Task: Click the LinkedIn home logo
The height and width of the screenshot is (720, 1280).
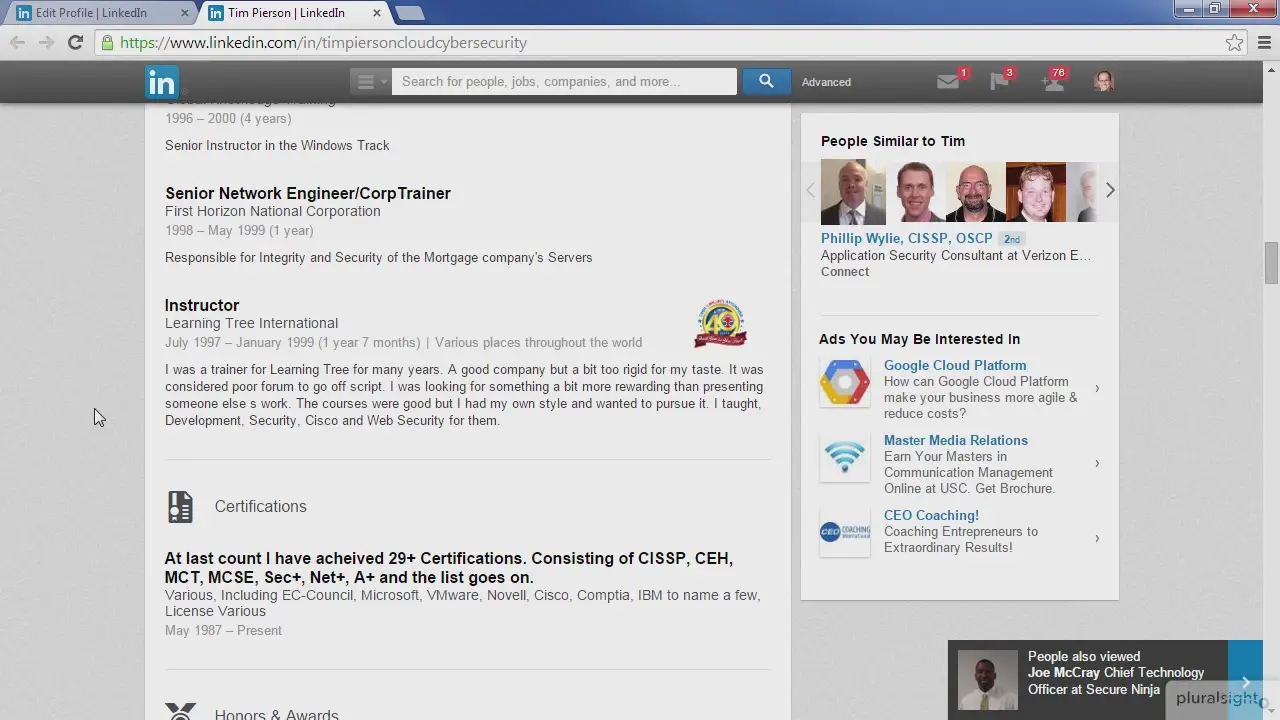Action: (x=161, y=82)
